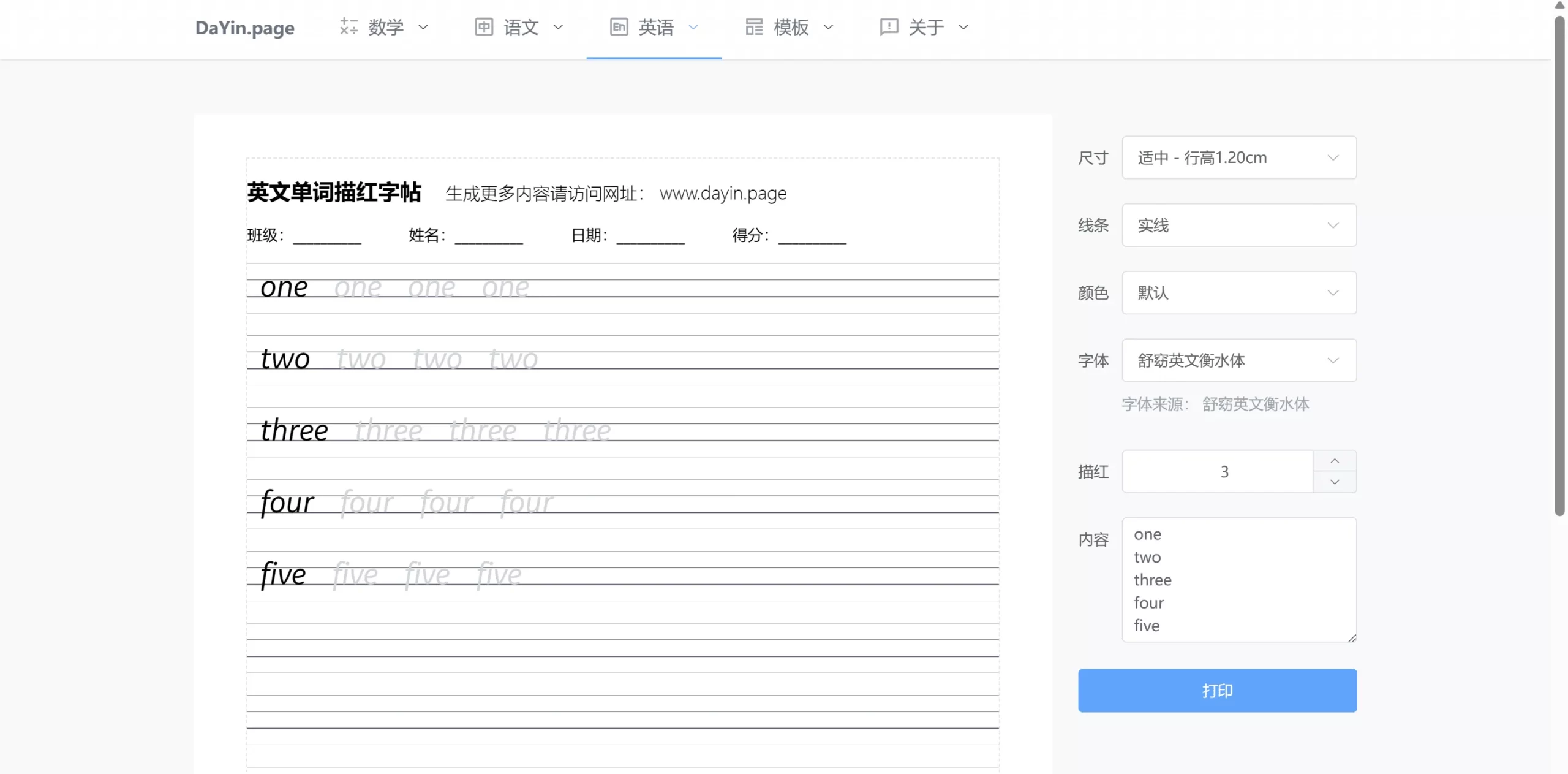Click the math formula icon beside 数学
The width and height of the screenshot is (1568, 774).
(349, 27)
